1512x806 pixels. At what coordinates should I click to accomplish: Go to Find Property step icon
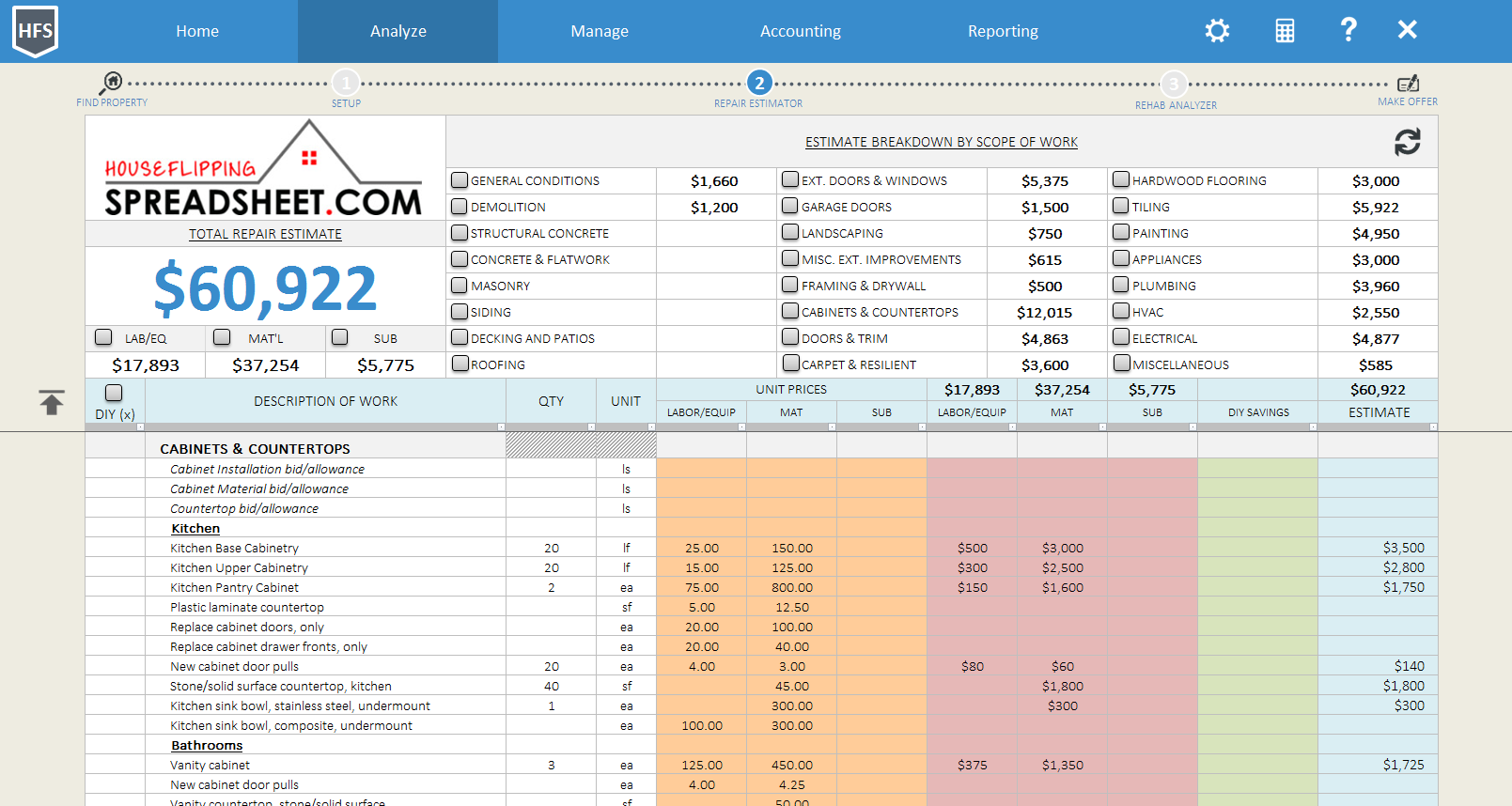pos(112,83)
